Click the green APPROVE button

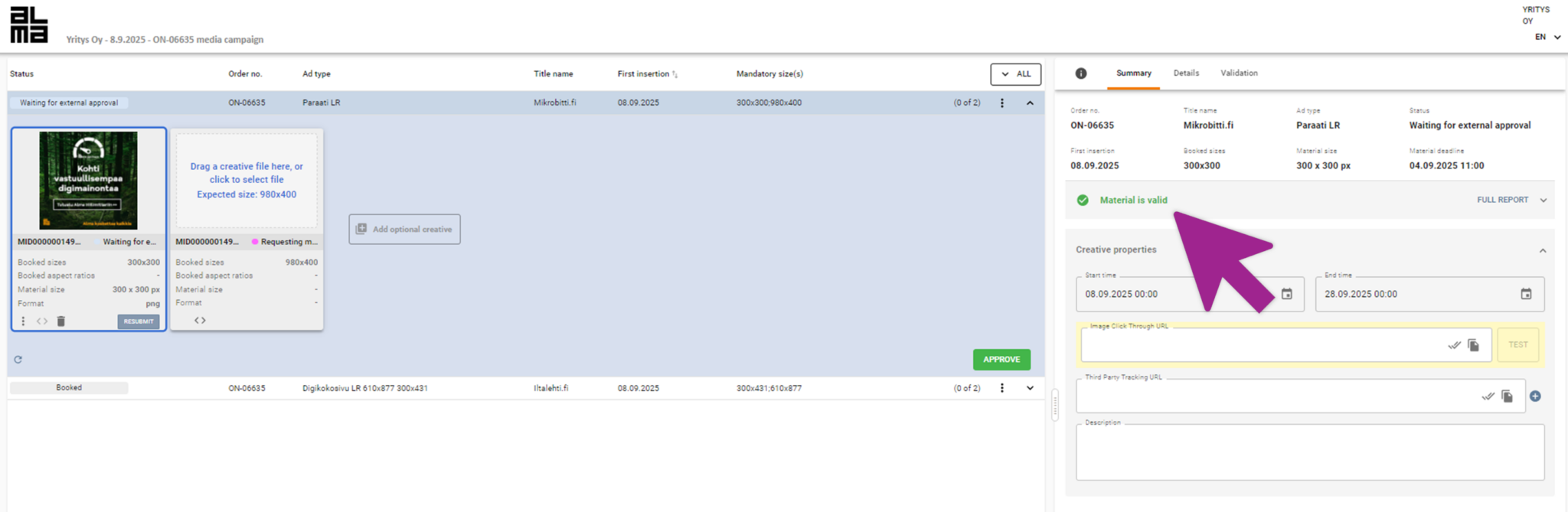pyautogui.click(x=1001, y=360)
